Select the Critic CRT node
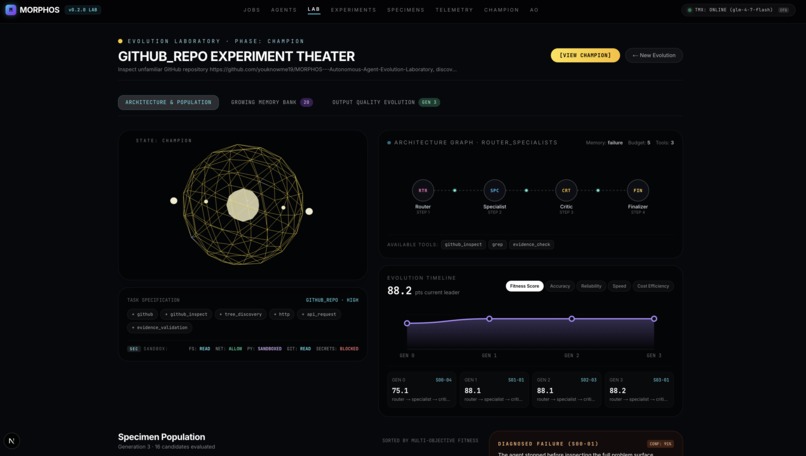The width and height of the screenshot is (806, 456). tap(566, 190)
